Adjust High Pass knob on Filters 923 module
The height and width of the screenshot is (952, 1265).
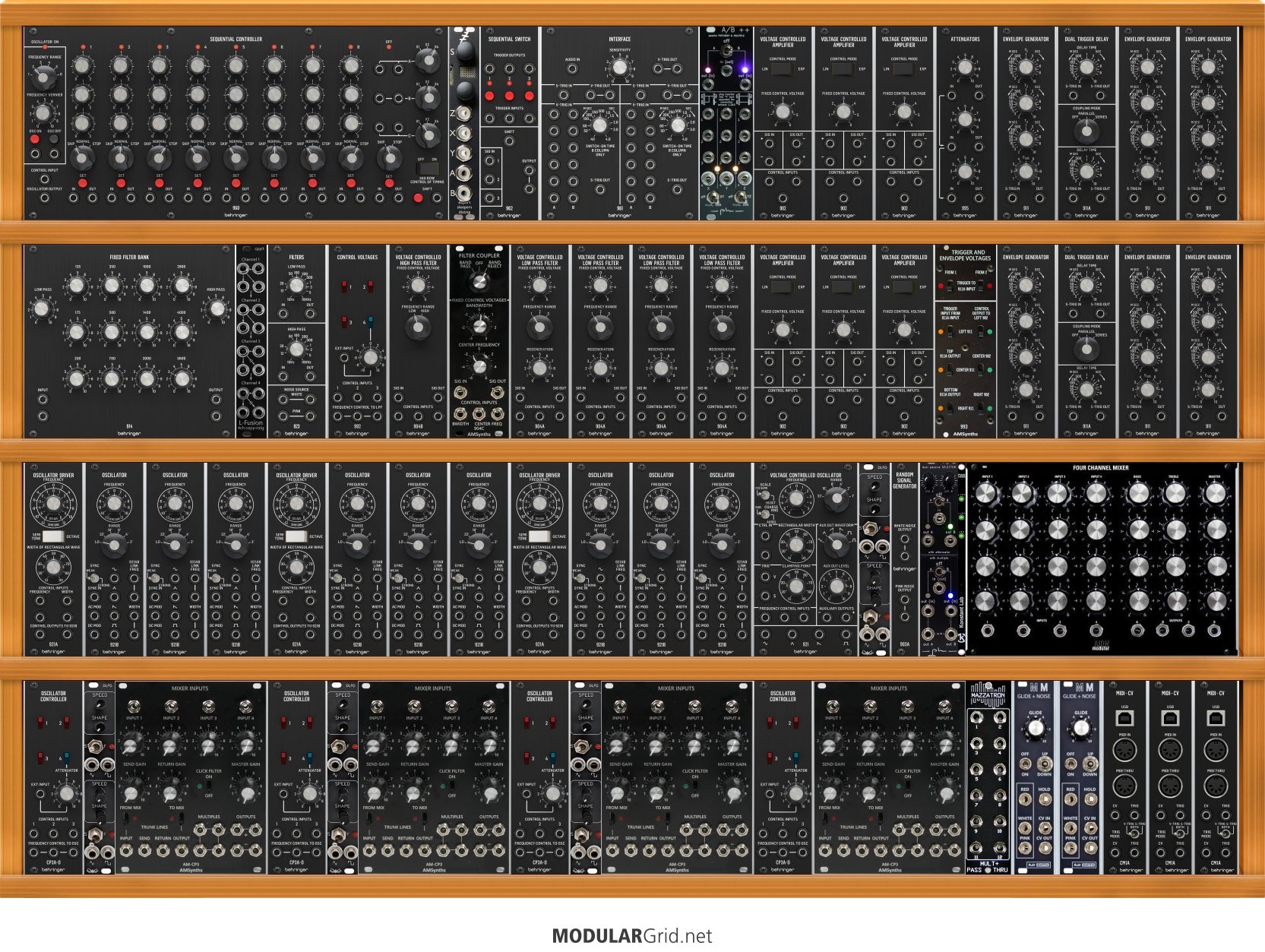coord(296,349)
